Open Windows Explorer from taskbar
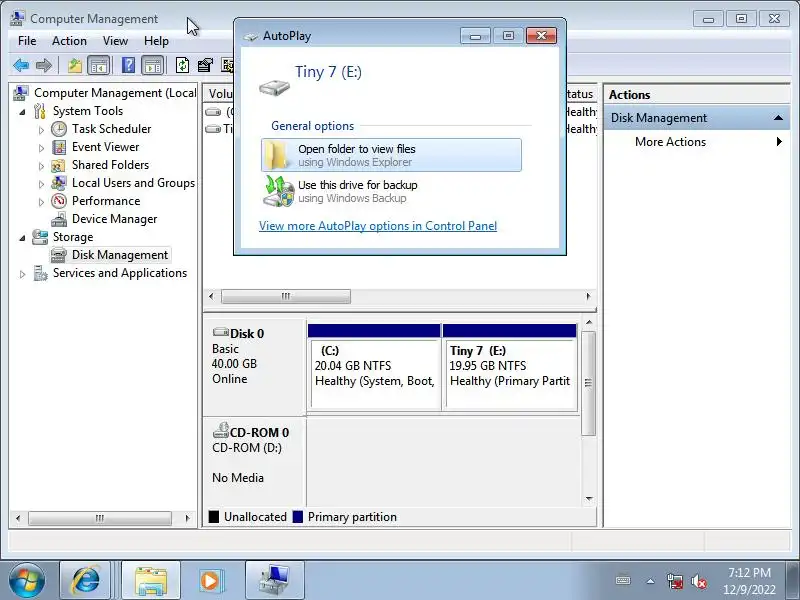 pyautogui.click(x=151, y=581)
